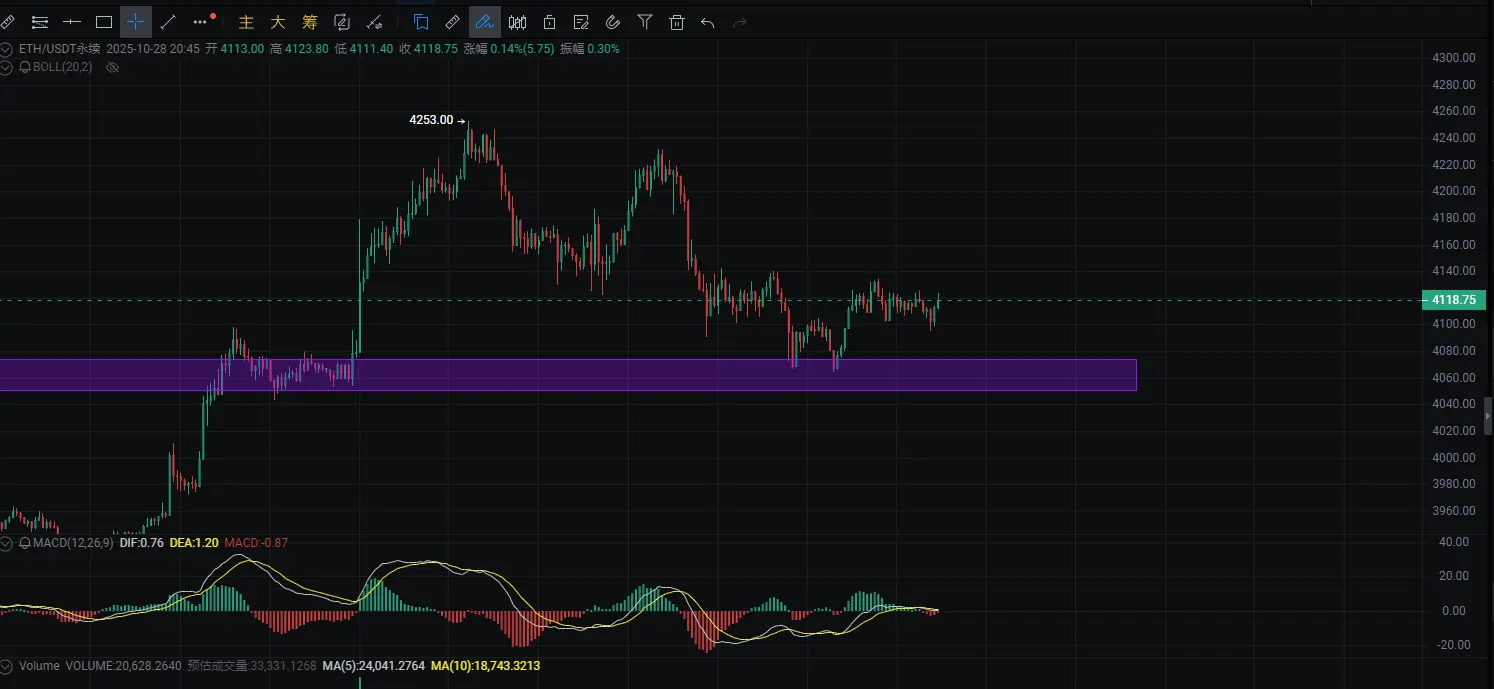Image resolution: width=1494 pixels, height=689 pixels.
Task: Click the 开 4113.00 open price value
Action: pyautogui.click(x=235, y=49)
